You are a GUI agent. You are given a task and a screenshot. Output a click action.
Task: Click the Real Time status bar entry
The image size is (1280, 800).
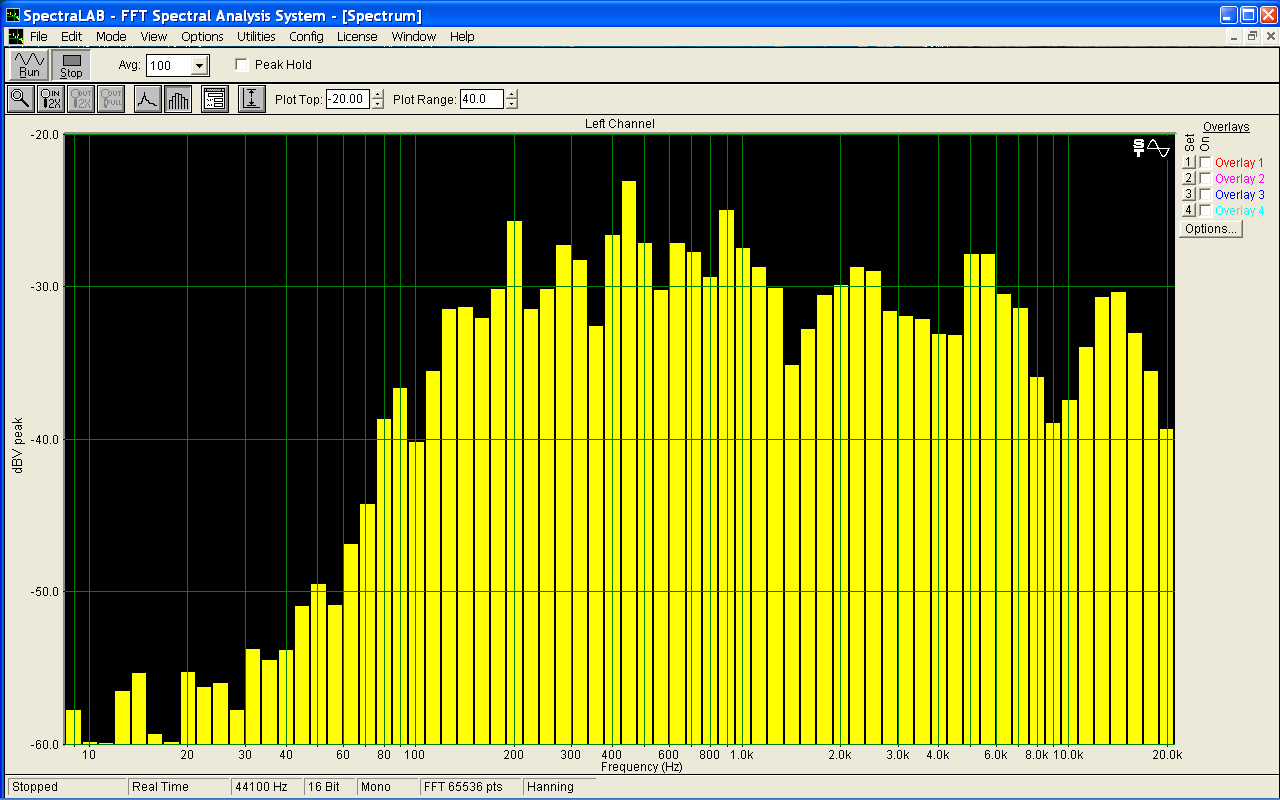[178, 787]
